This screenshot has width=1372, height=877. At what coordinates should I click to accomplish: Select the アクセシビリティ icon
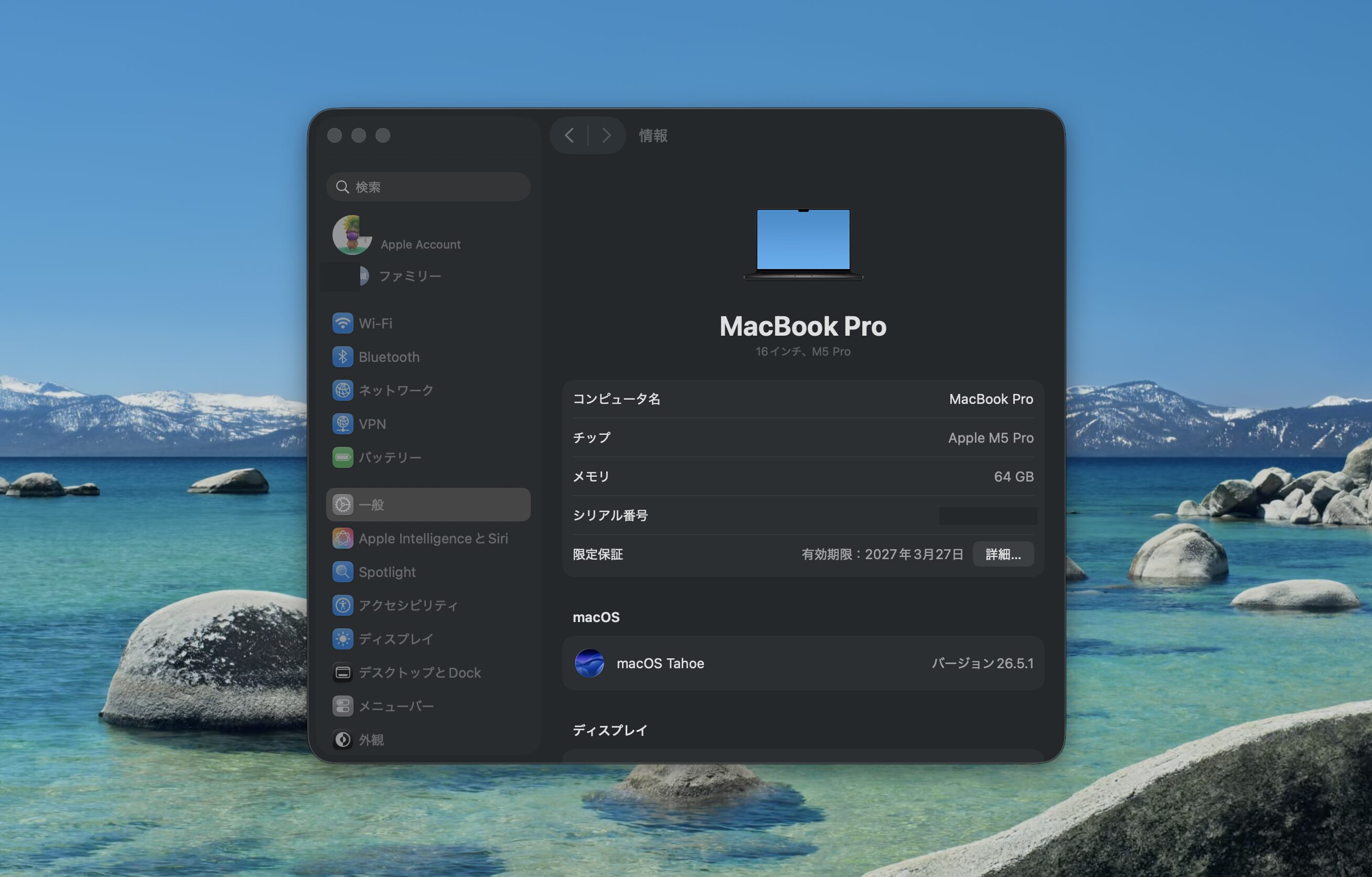[x=342, y=605]
